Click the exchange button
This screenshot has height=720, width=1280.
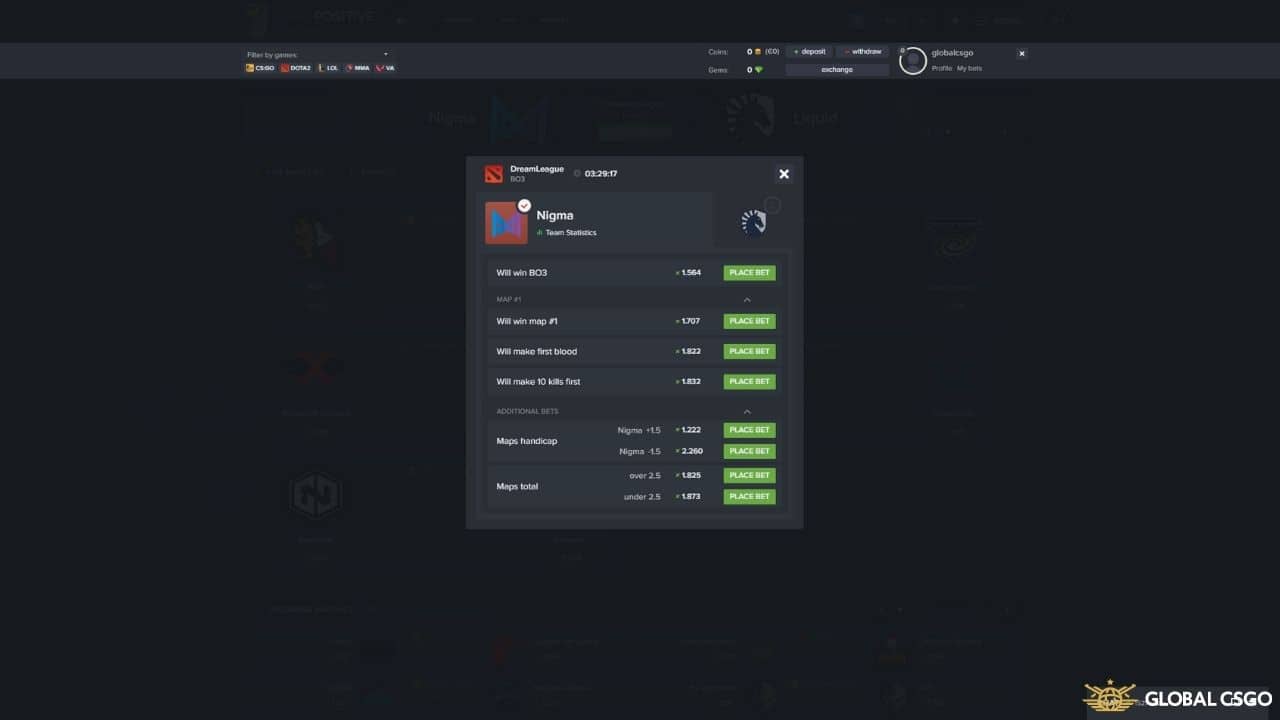click(x=837, y=70)
